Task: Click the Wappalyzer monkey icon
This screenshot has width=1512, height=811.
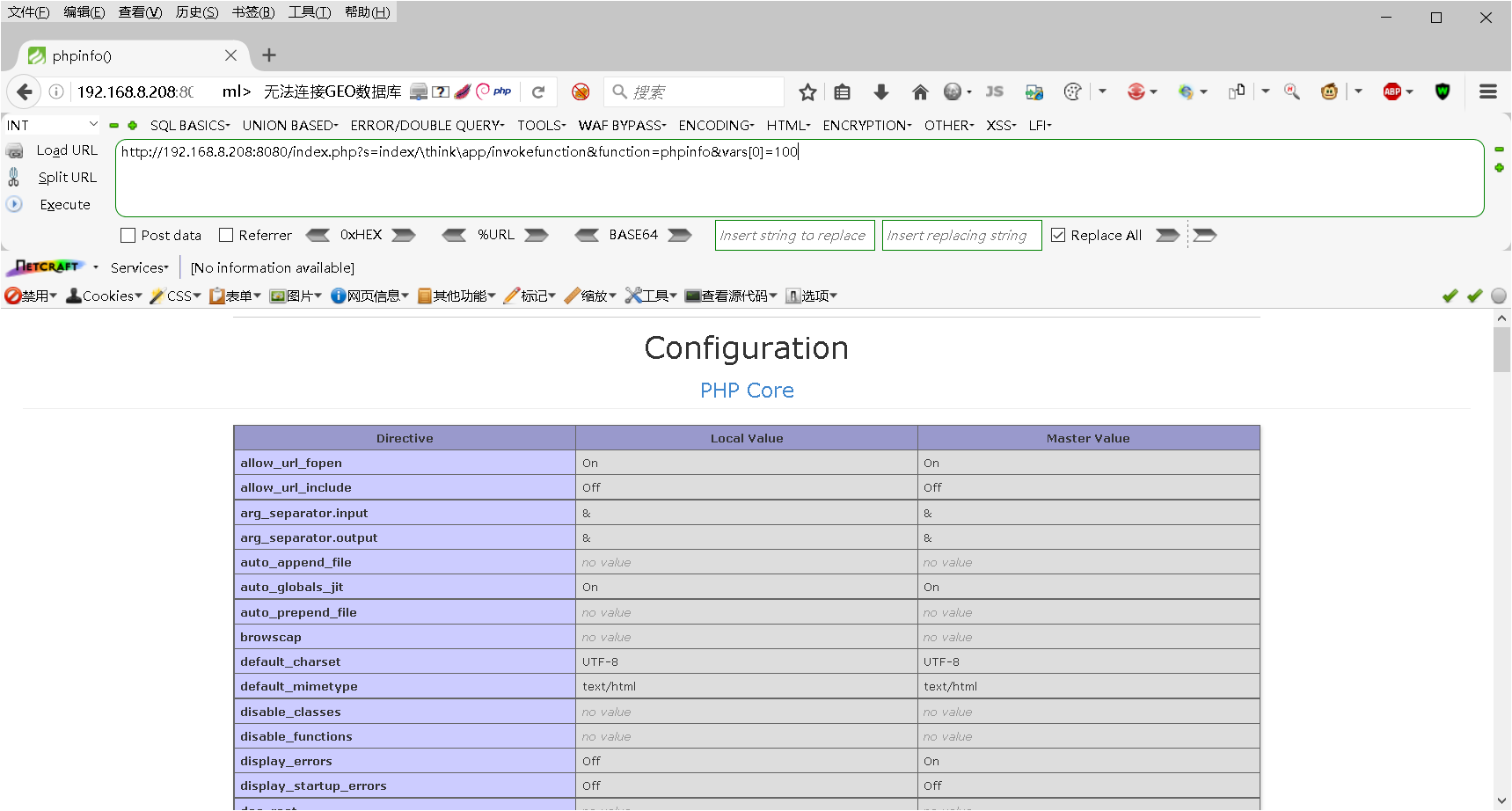Action: [1329, 91]
